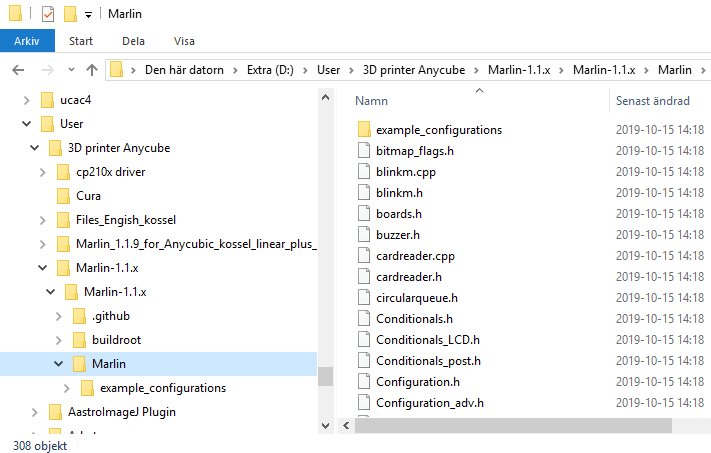Select the circularqueue.h file icon
The width and height of the screenshot is (711, 453).
click(364, 297)
